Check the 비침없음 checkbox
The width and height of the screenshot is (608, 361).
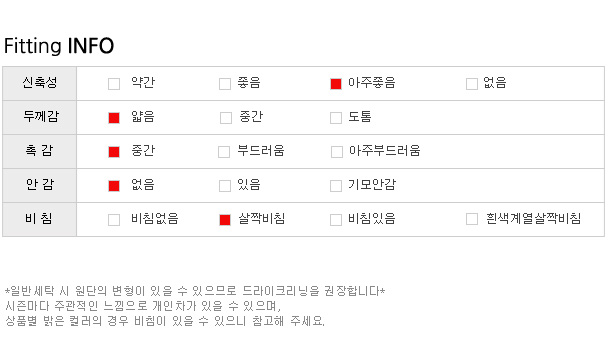tap(114, 220)
